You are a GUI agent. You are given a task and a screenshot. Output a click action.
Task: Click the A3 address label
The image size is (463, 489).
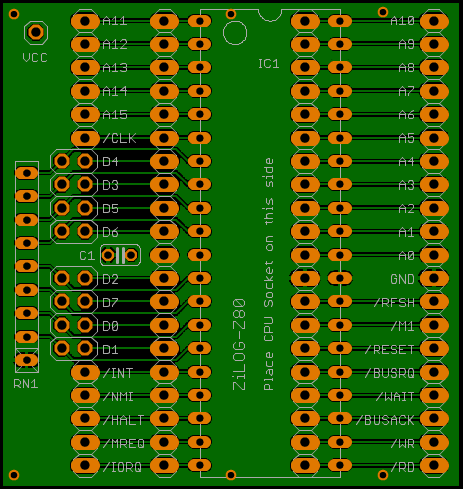pos(406,185)
